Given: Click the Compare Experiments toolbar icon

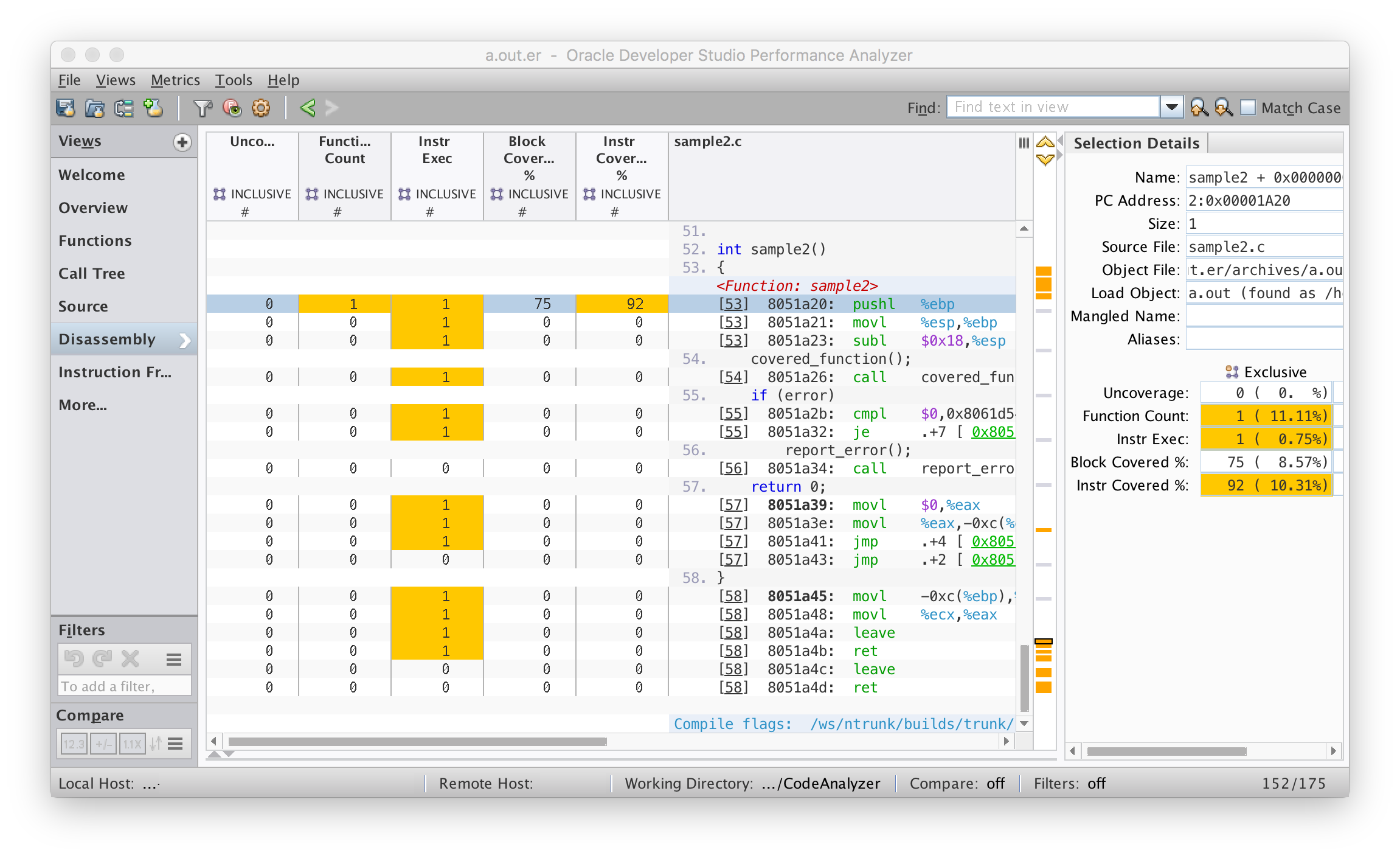Looking at the screenshot, I should [124, 108].
